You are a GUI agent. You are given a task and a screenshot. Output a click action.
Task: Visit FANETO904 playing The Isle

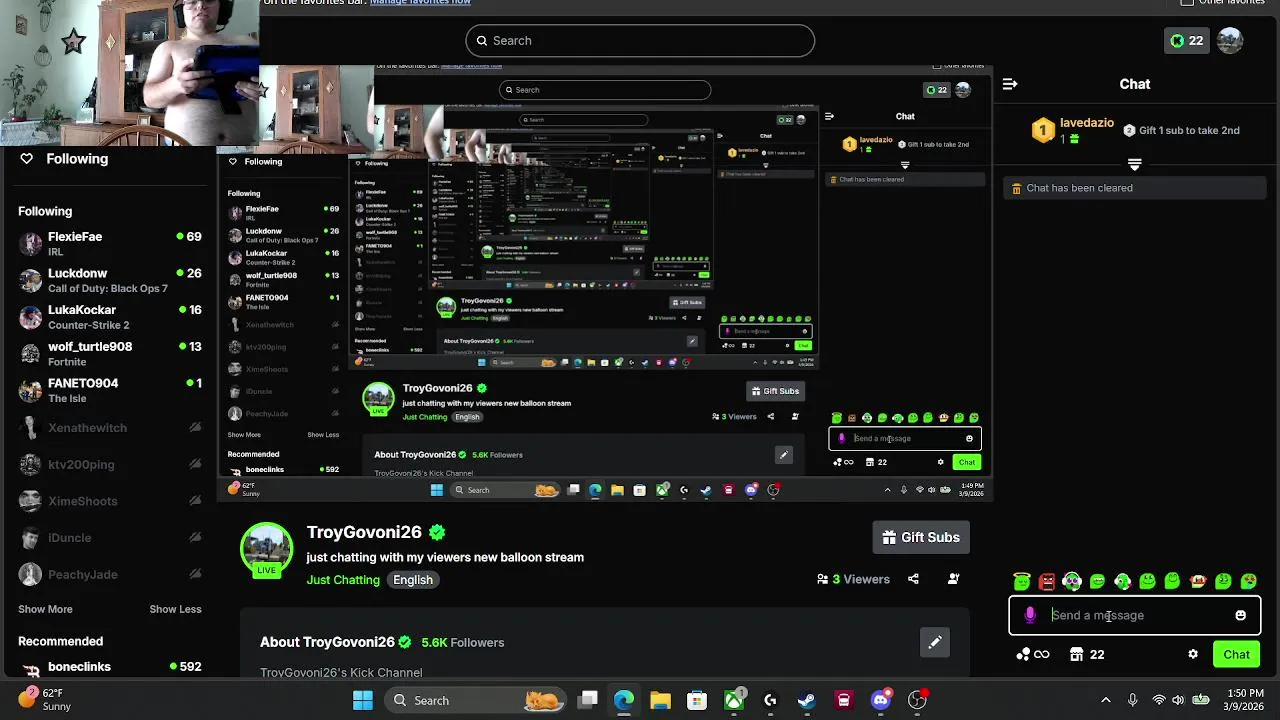click(x=110, y=390)
